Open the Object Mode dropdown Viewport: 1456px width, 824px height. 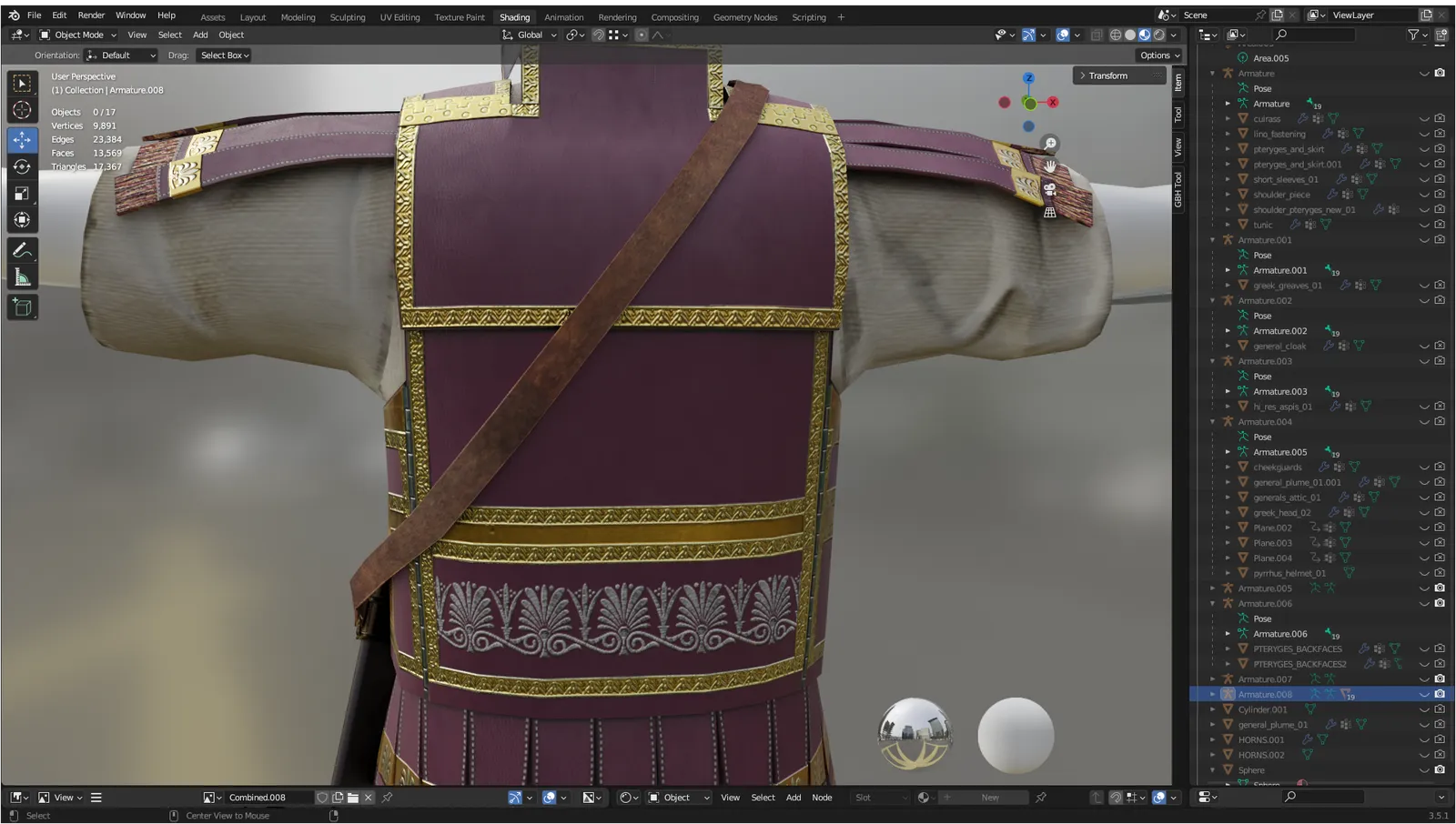78,35
